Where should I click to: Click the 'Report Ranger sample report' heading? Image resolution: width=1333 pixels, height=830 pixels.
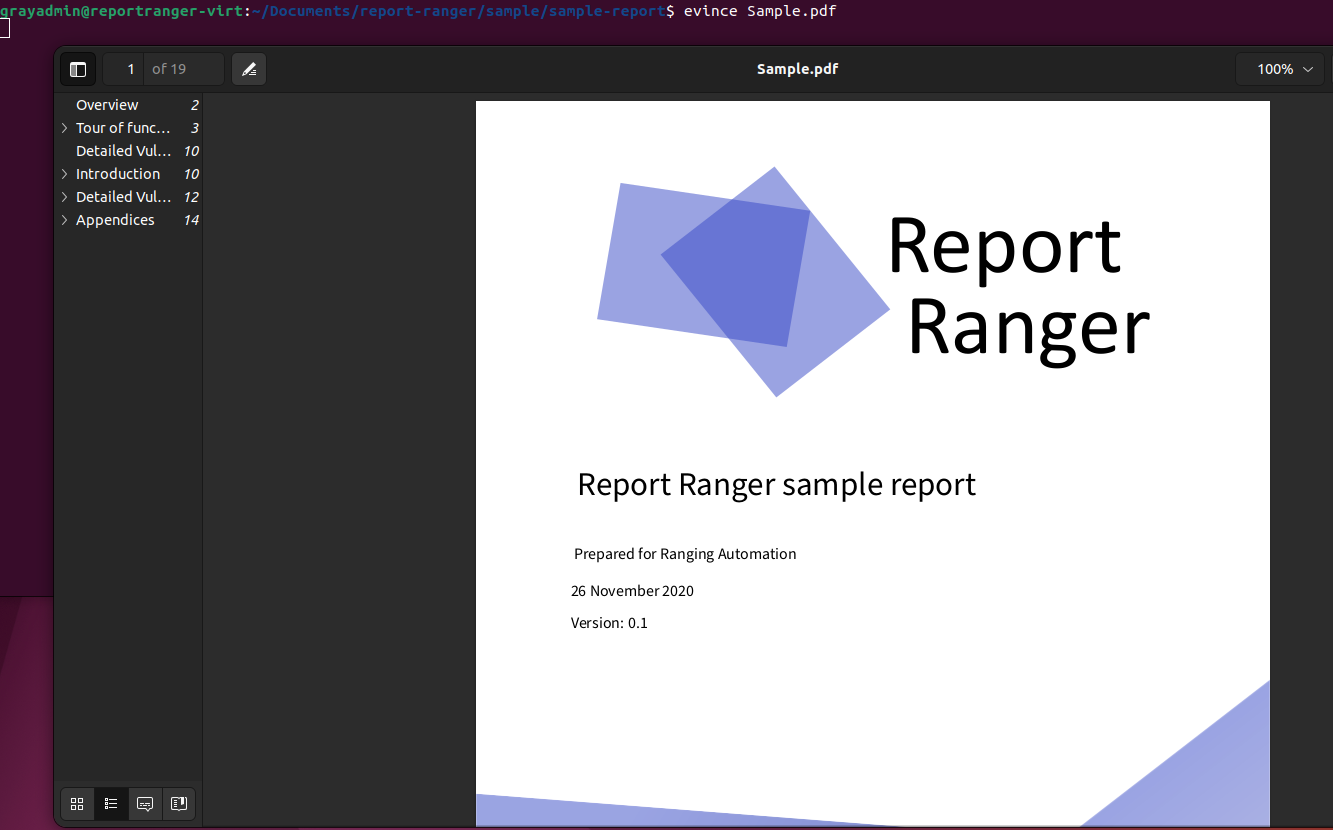click(x=777, y=484)
